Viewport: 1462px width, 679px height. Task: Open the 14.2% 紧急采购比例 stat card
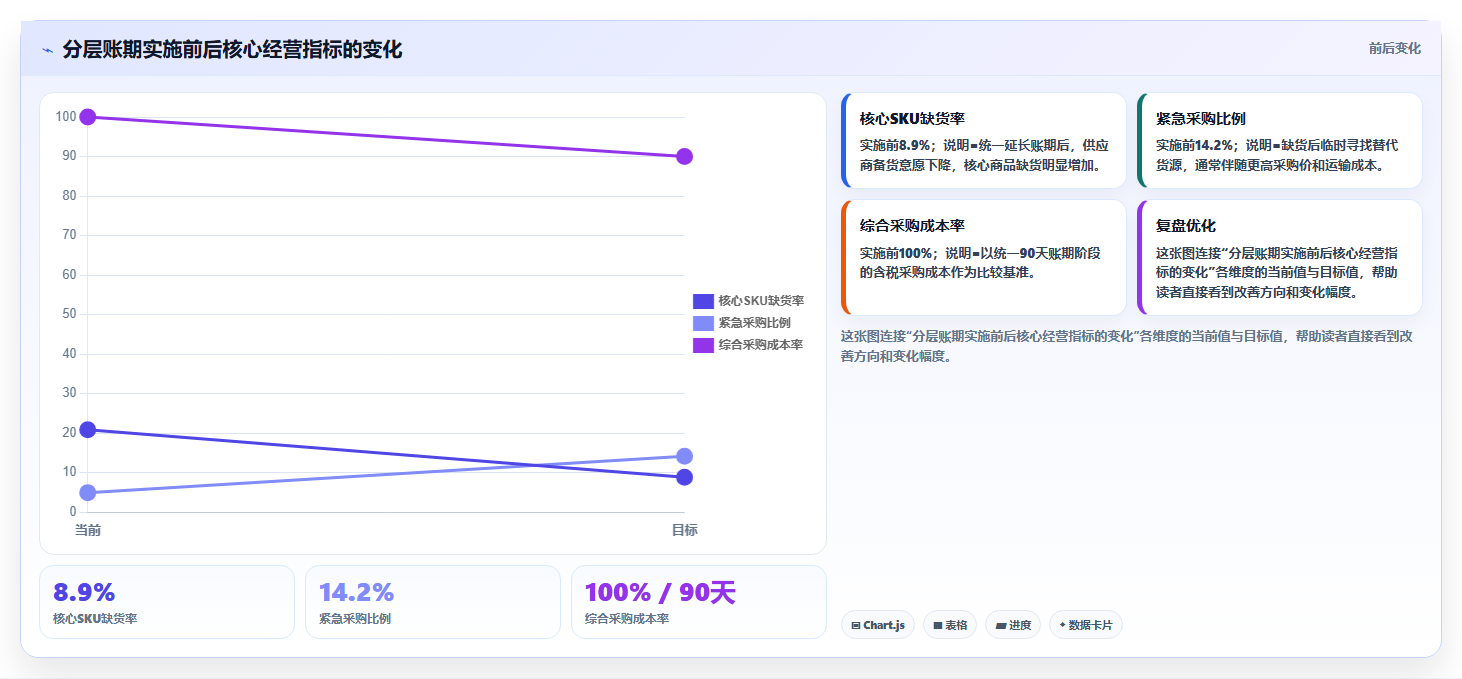click(433, 602)
